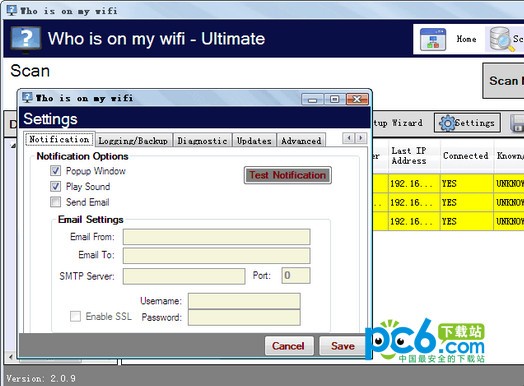Image resolution: width=524 pixels, height=386 pixels.
Task: Click the Save button
Action: tap(343, 346)
